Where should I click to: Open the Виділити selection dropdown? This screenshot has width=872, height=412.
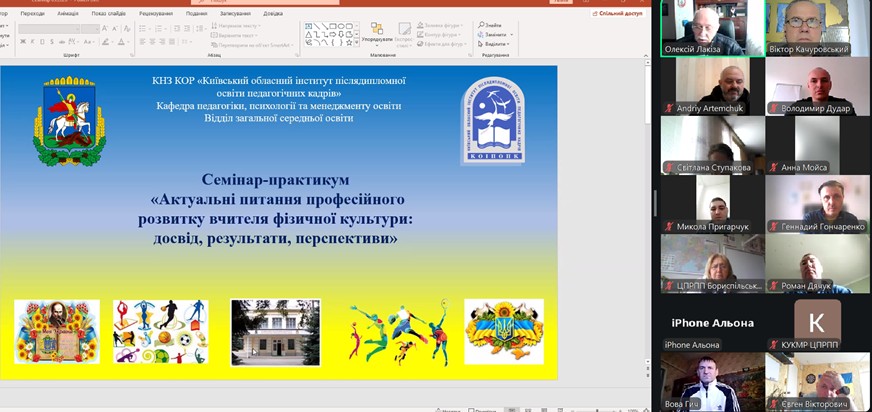tap(495, 44)
